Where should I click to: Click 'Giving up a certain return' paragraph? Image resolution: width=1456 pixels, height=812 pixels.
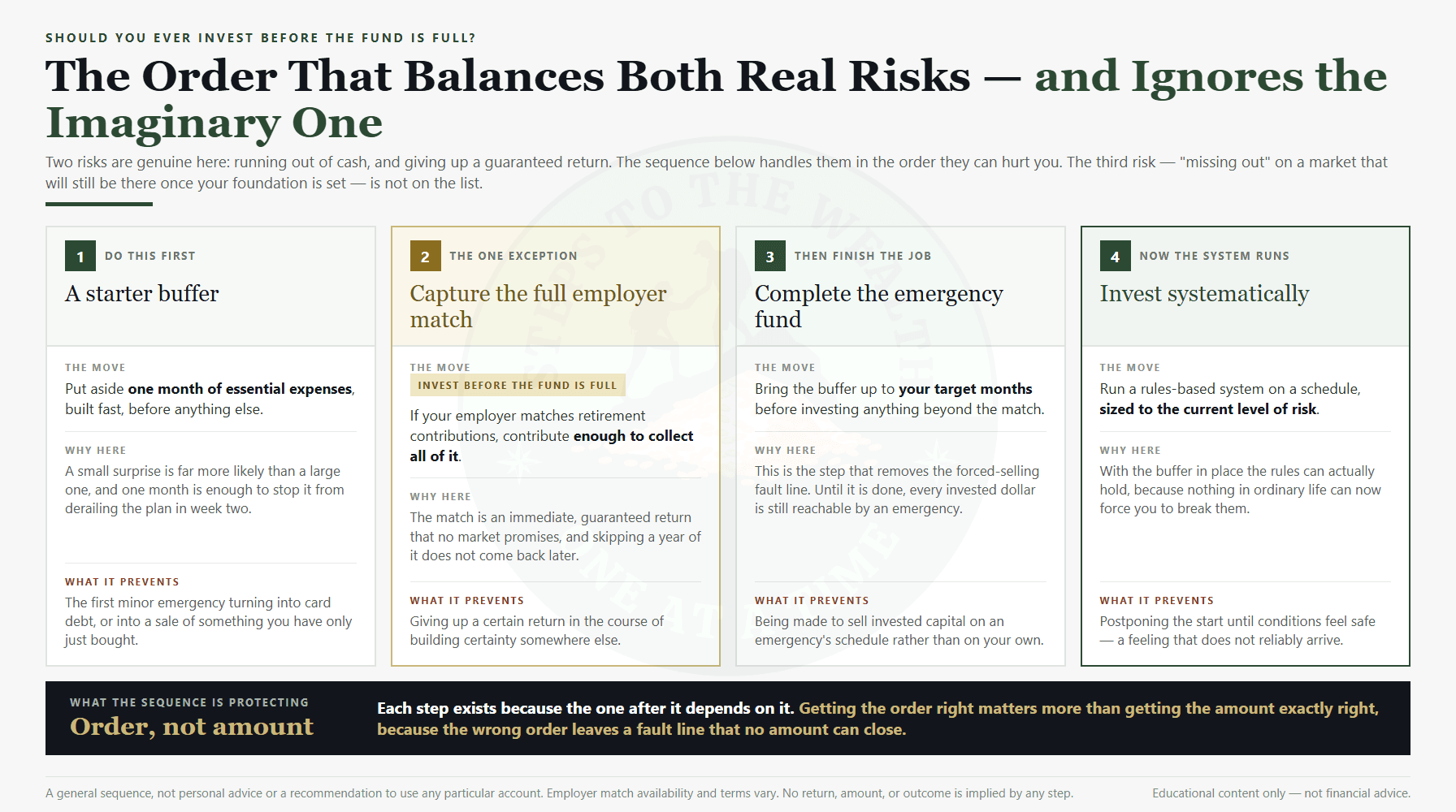tap(537, 631)
